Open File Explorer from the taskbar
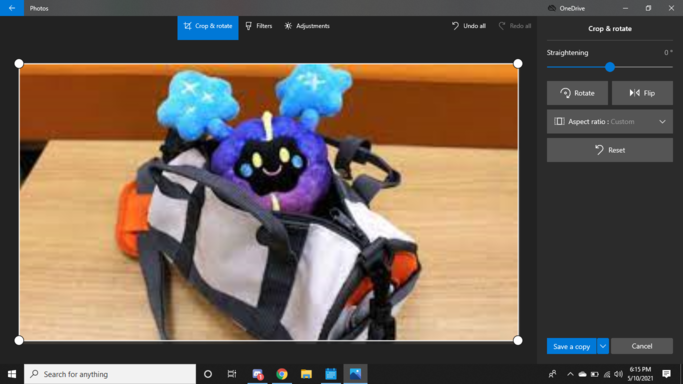This screenshot has width=683, height=384. [x=306, y=374]
